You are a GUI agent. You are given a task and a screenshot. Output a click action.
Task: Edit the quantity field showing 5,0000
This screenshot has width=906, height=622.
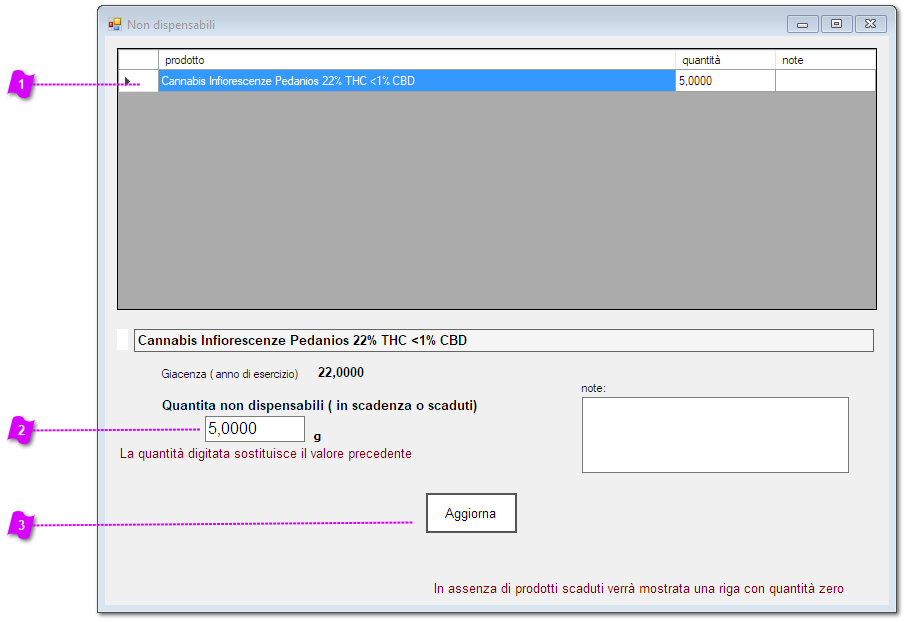coord(255,429)
